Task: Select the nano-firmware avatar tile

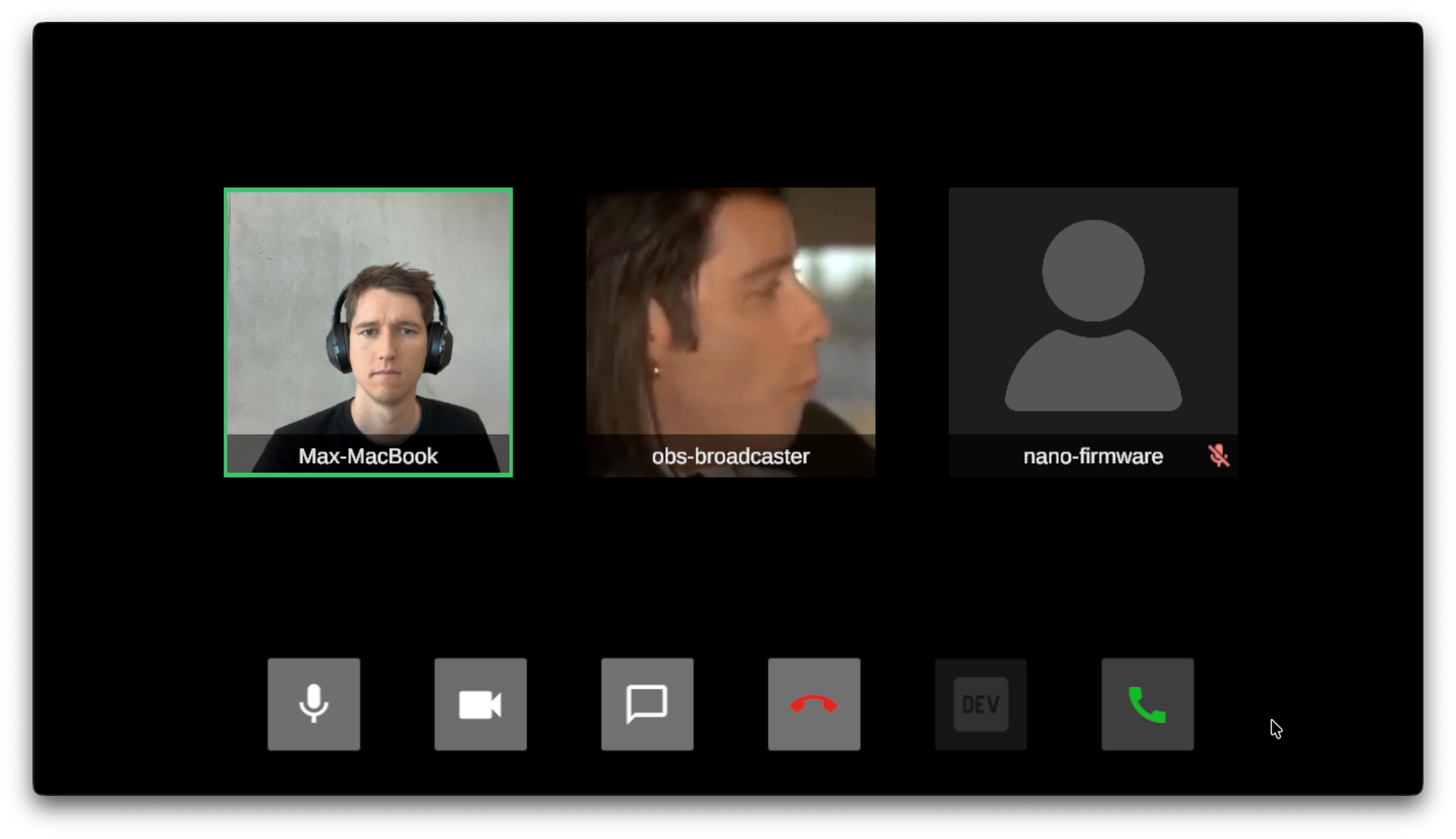Action: 1093,332
